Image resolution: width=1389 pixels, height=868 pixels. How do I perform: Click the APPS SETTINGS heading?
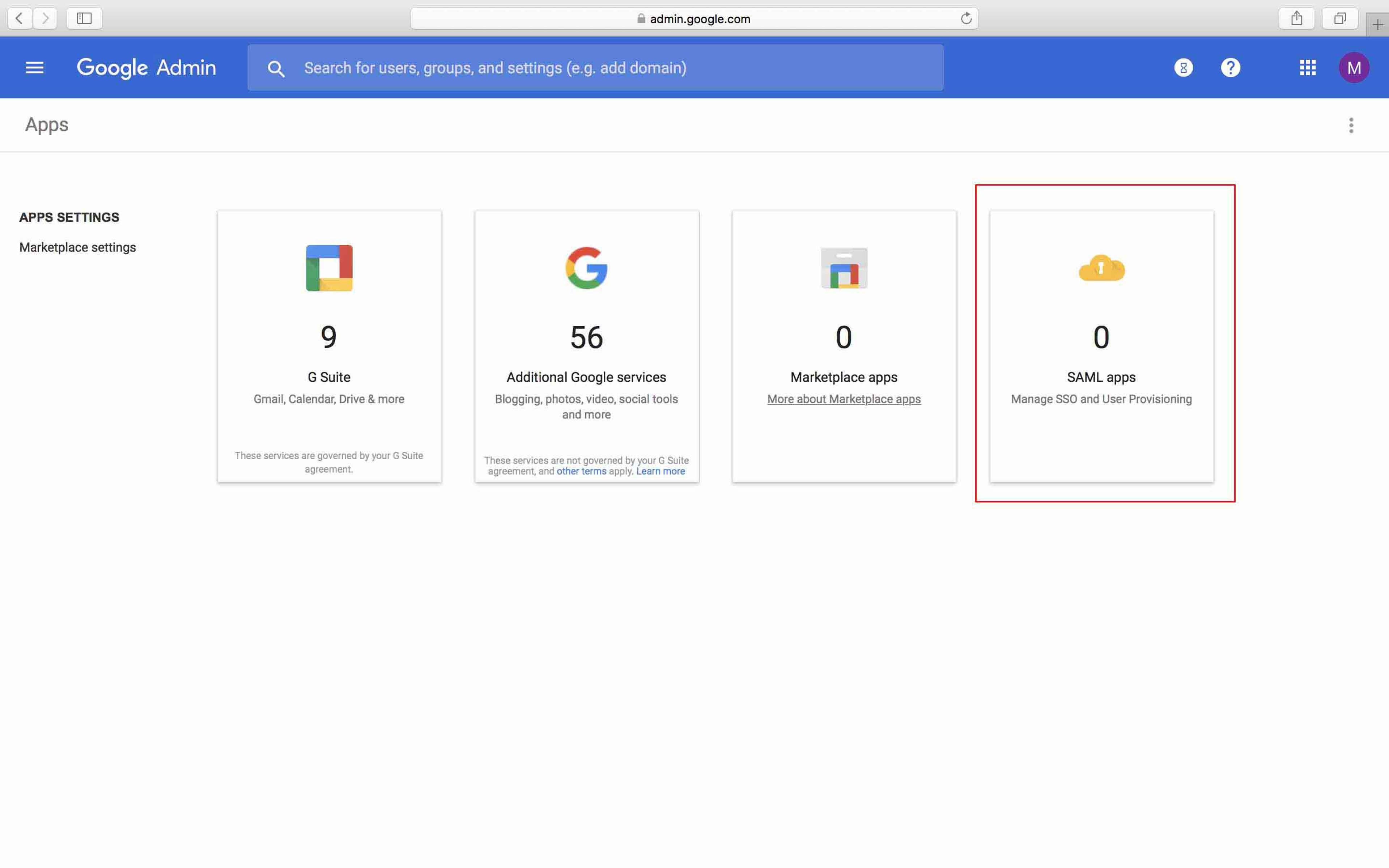coord(69,218)
